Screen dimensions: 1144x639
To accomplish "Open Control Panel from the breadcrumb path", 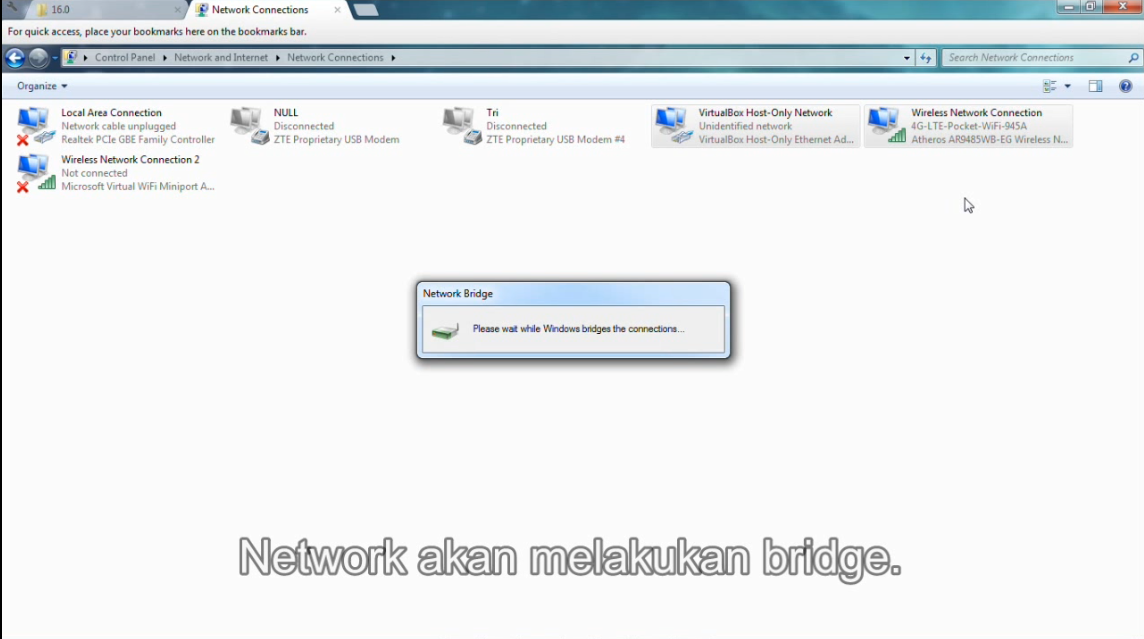I will pos(124,57).
